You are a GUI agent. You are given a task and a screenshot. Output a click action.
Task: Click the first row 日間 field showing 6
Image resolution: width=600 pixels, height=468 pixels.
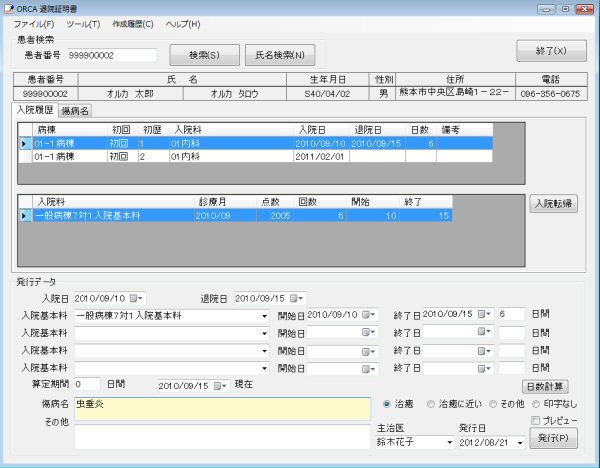[x=512, y=314]
